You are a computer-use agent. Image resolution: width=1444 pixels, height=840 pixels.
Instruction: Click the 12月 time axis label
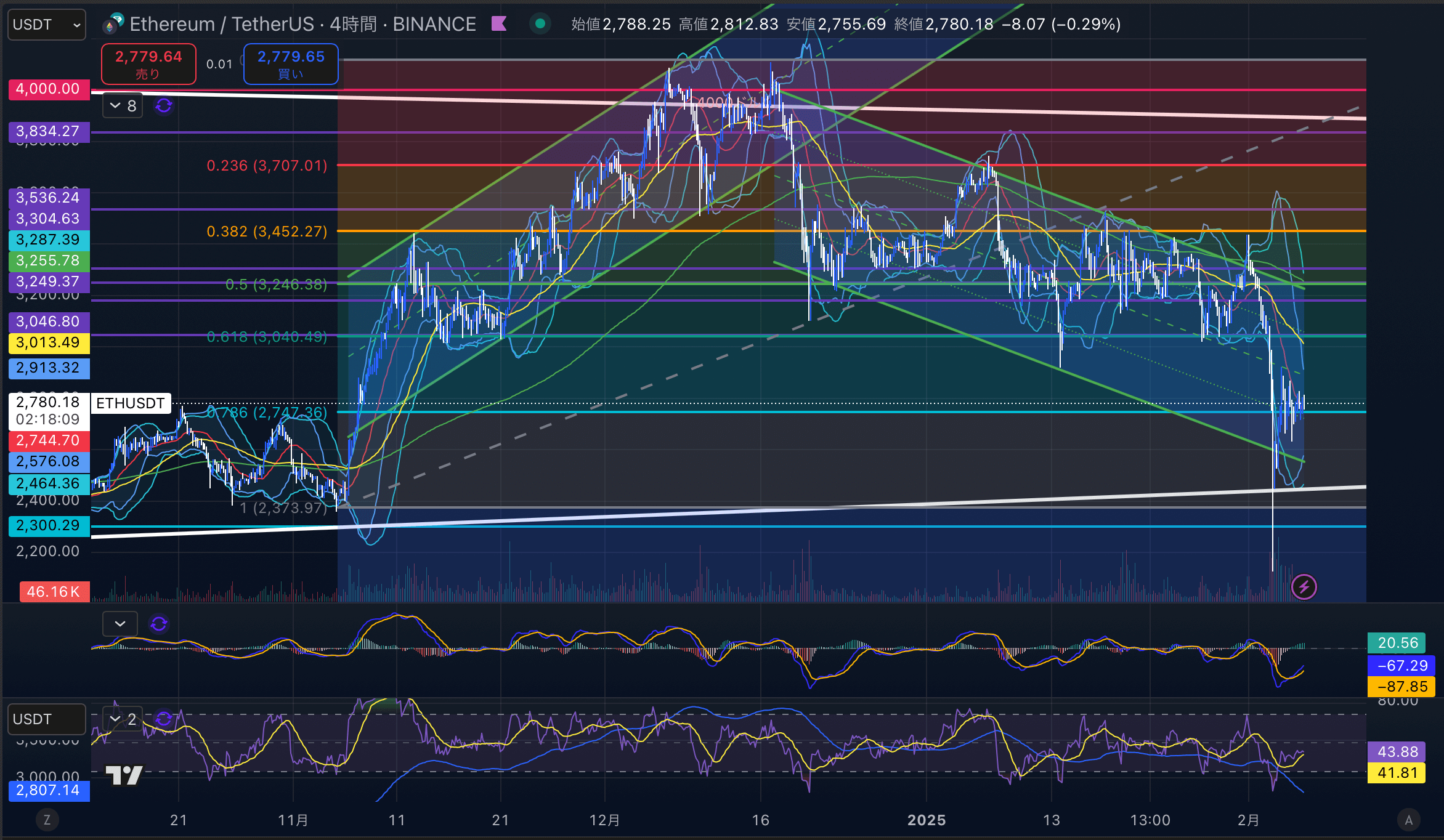click(604, 820)
